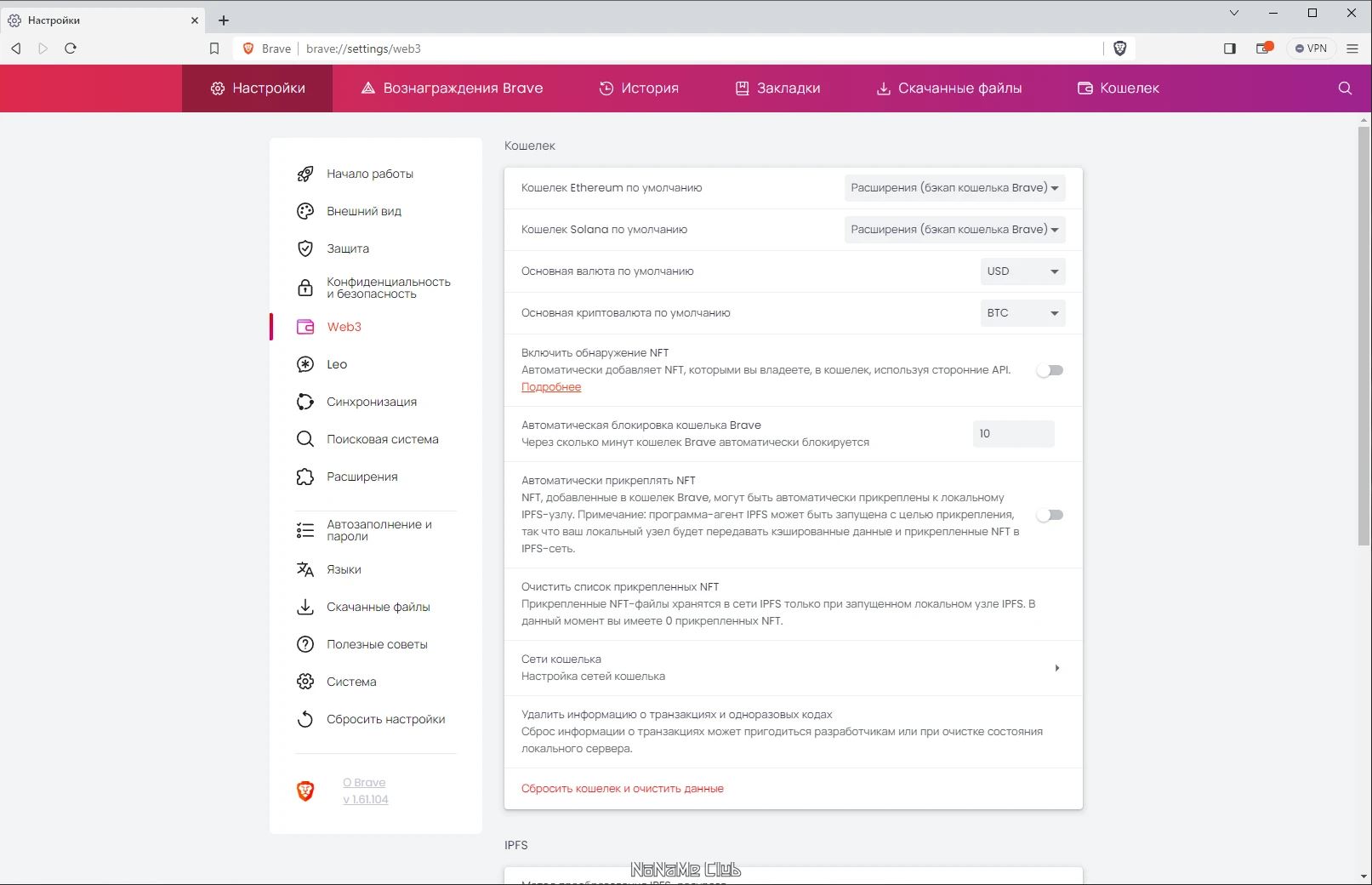The image size is (1372, 885).
Task: Click the v 1.61.104 version link
Action: (x=366, y=799)
